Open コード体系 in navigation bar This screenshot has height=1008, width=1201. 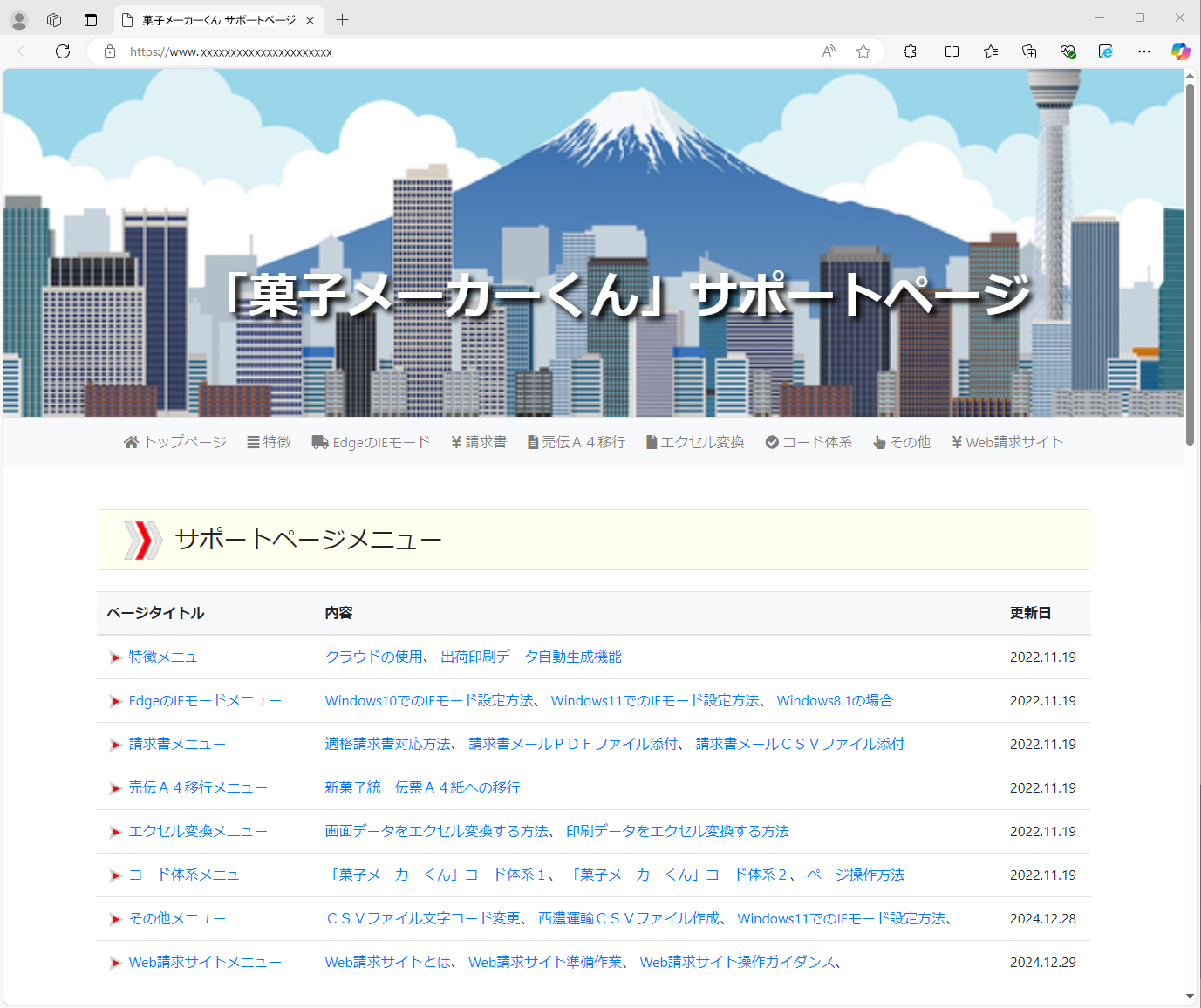pos(809,442)
